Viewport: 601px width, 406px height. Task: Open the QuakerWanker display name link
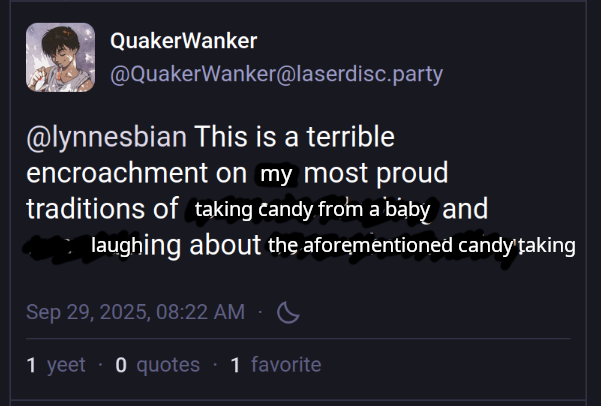[x=183, y=41]
